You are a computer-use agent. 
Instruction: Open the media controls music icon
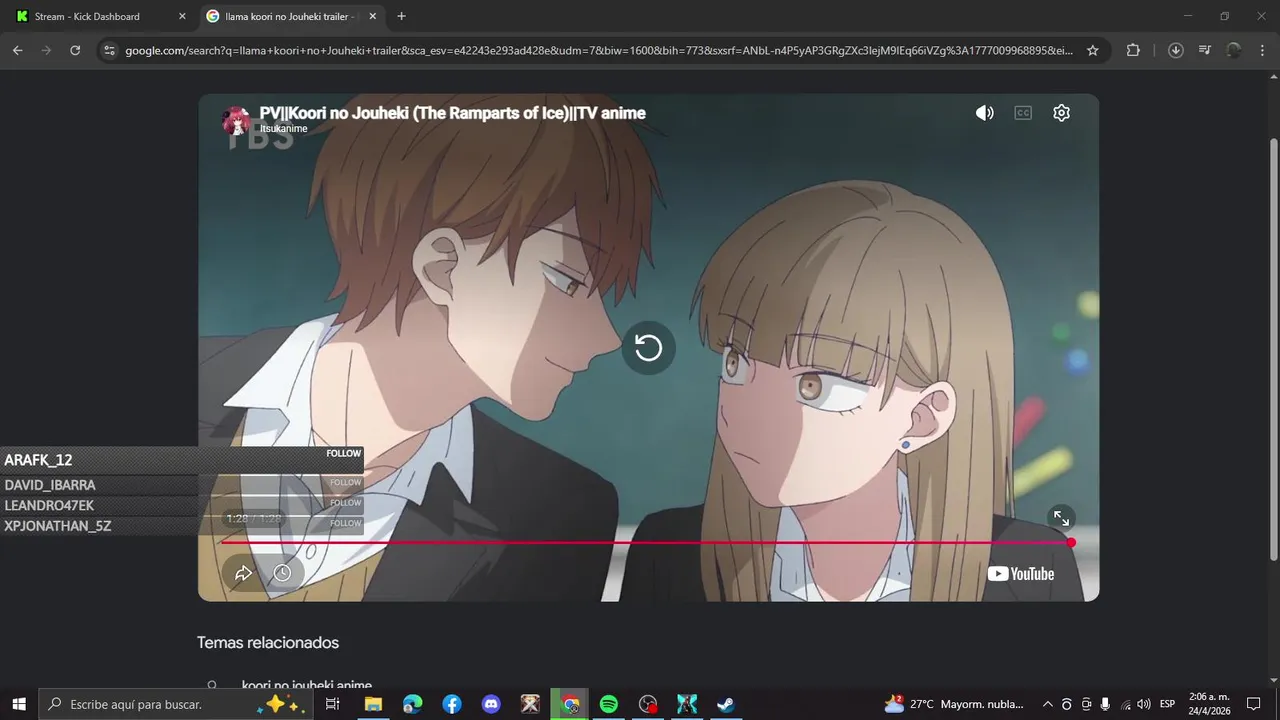[1205, 50]
